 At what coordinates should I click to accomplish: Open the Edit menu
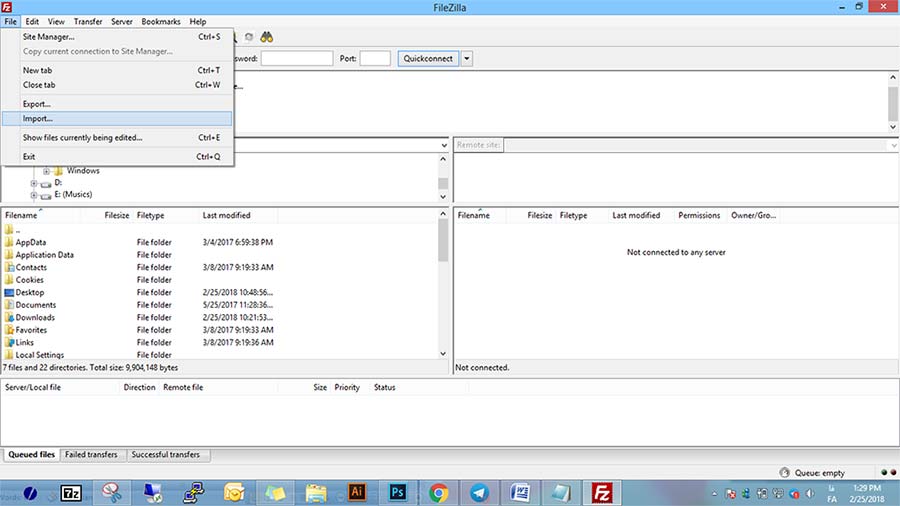coord(32,21)
